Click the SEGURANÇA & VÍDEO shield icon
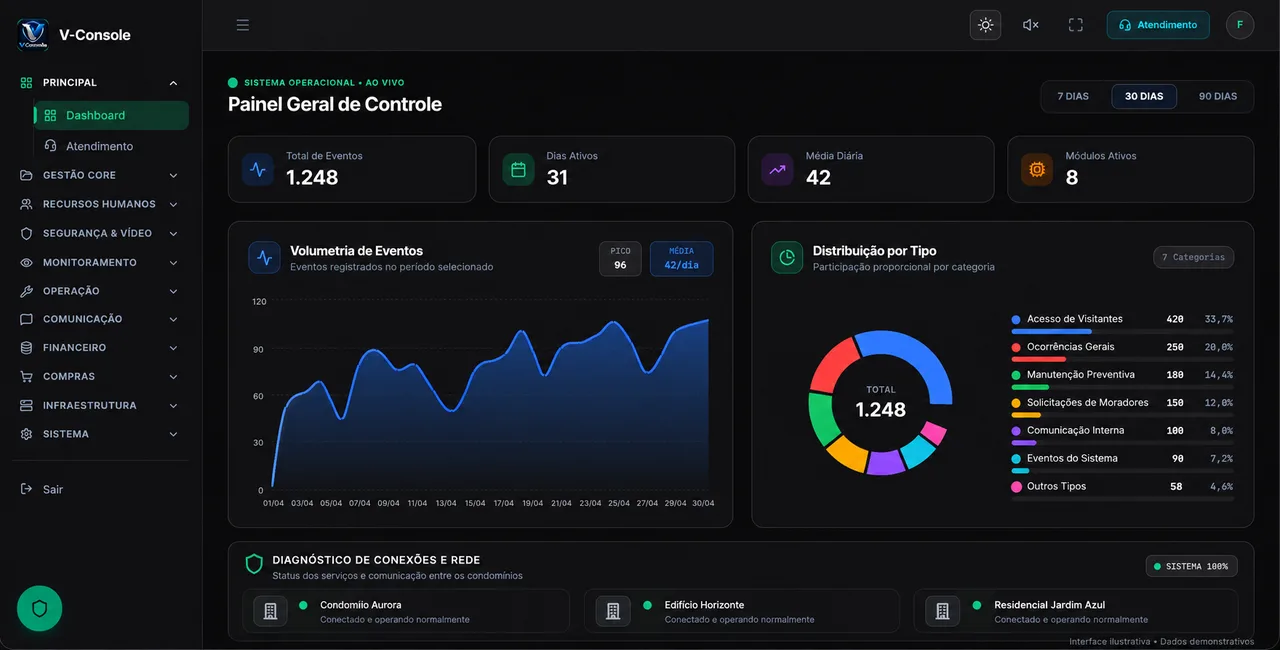Screen dimensions: 1280x650 [x=27, y=233]
